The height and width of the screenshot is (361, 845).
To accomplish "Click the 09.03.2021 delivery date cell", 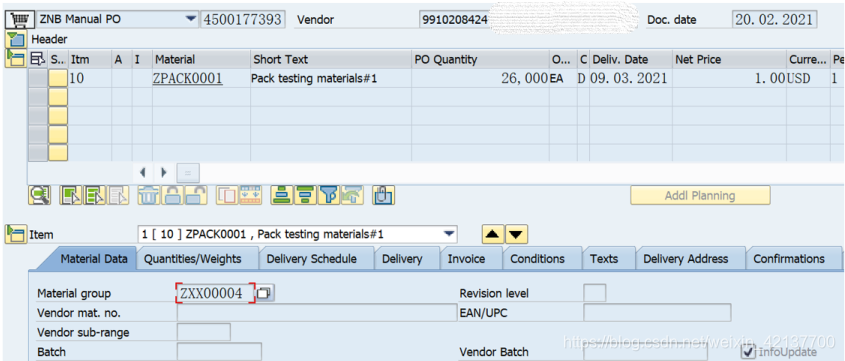I will 630,79.
